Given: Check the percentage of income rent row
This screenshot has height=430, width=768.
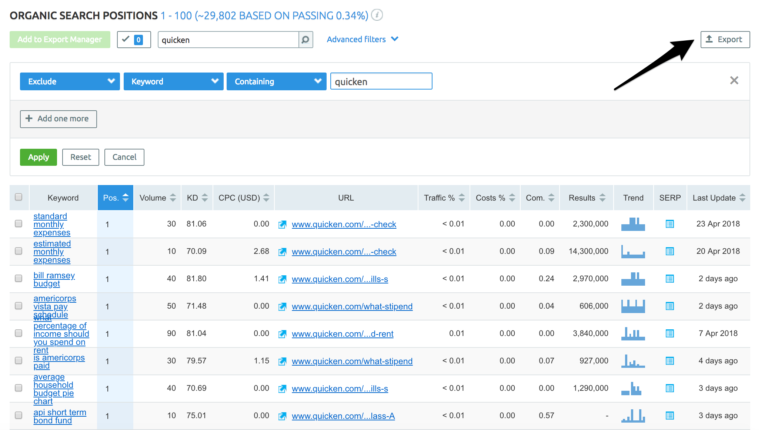Looking at the screenshot, I should [19, 333].
